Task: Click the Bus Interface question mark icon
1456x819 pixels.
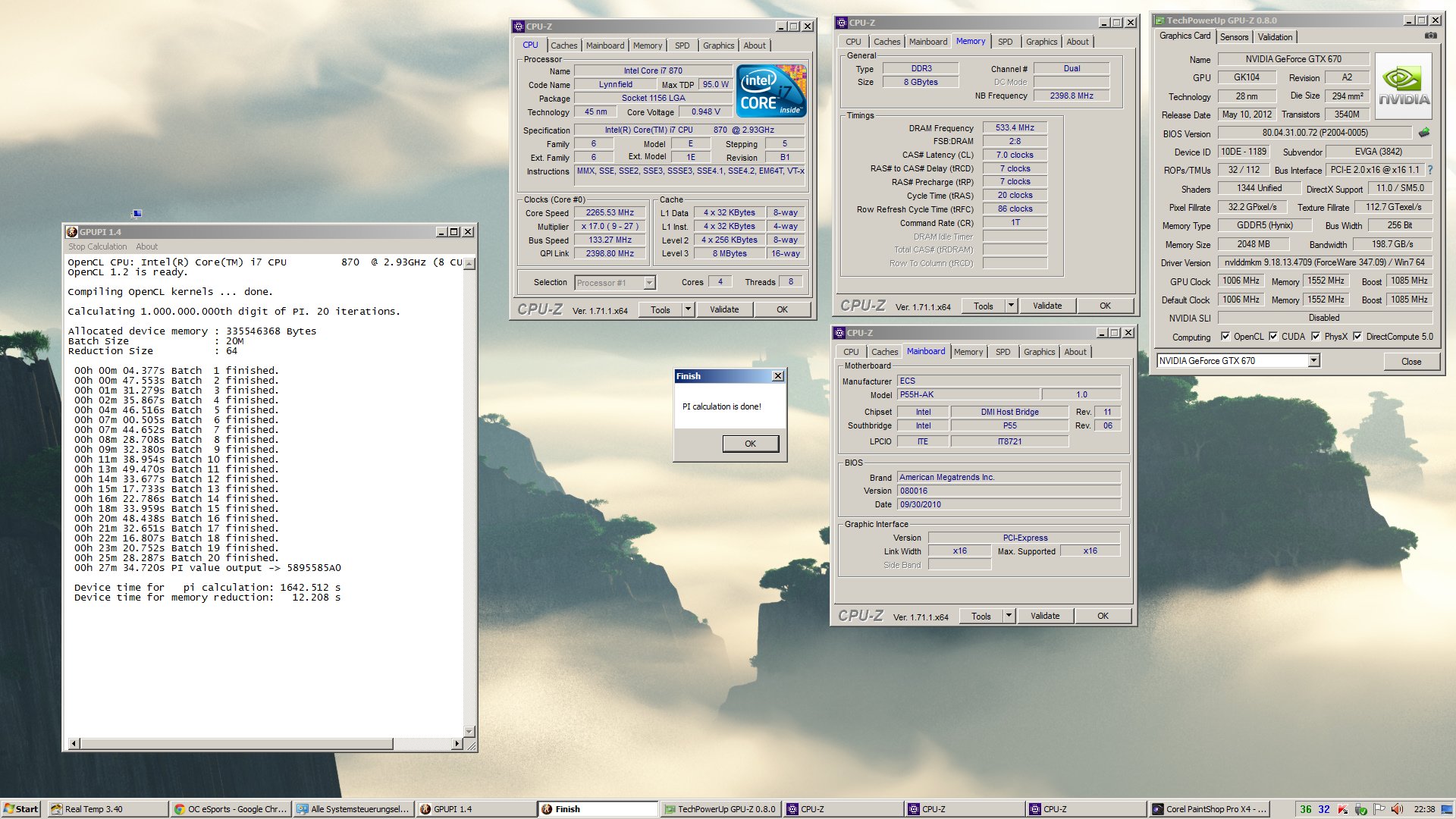Action: pos(1430,170)
